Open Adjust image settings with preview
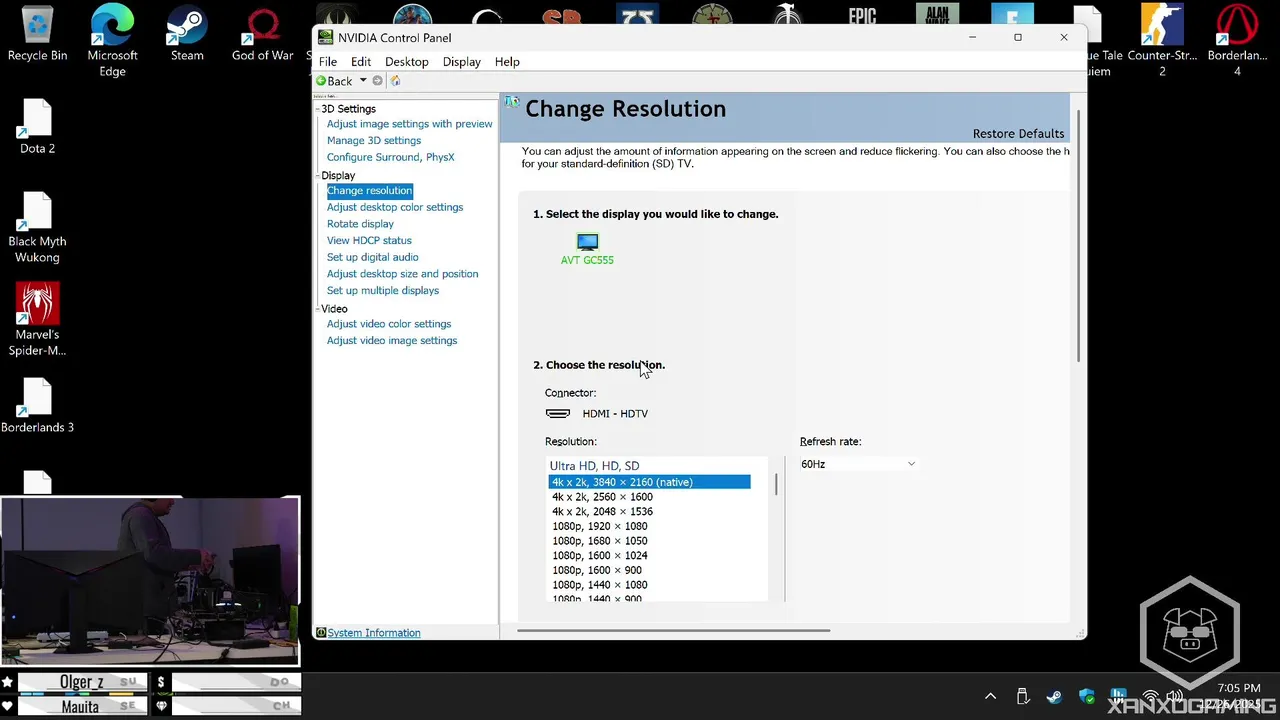 click(409, 124)
